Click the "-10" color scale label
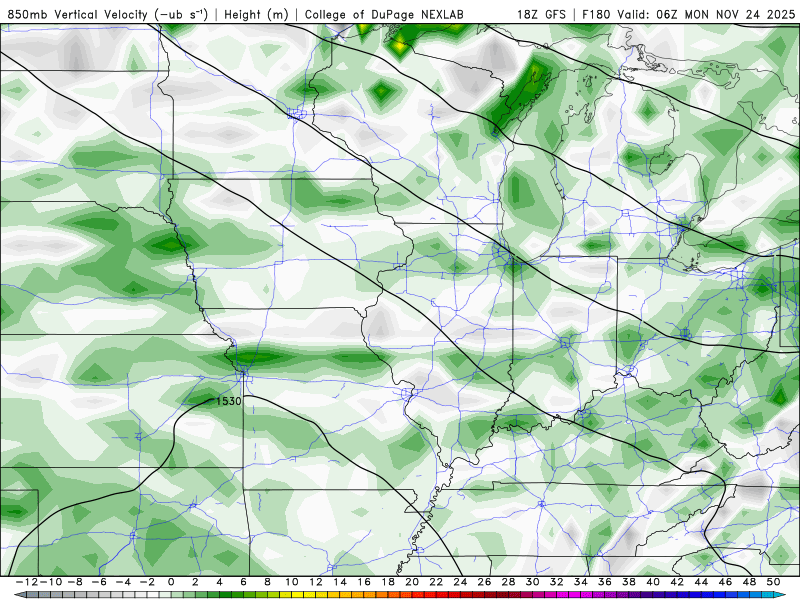Screen dimensions: 800x600 click(x=51, y=582)
